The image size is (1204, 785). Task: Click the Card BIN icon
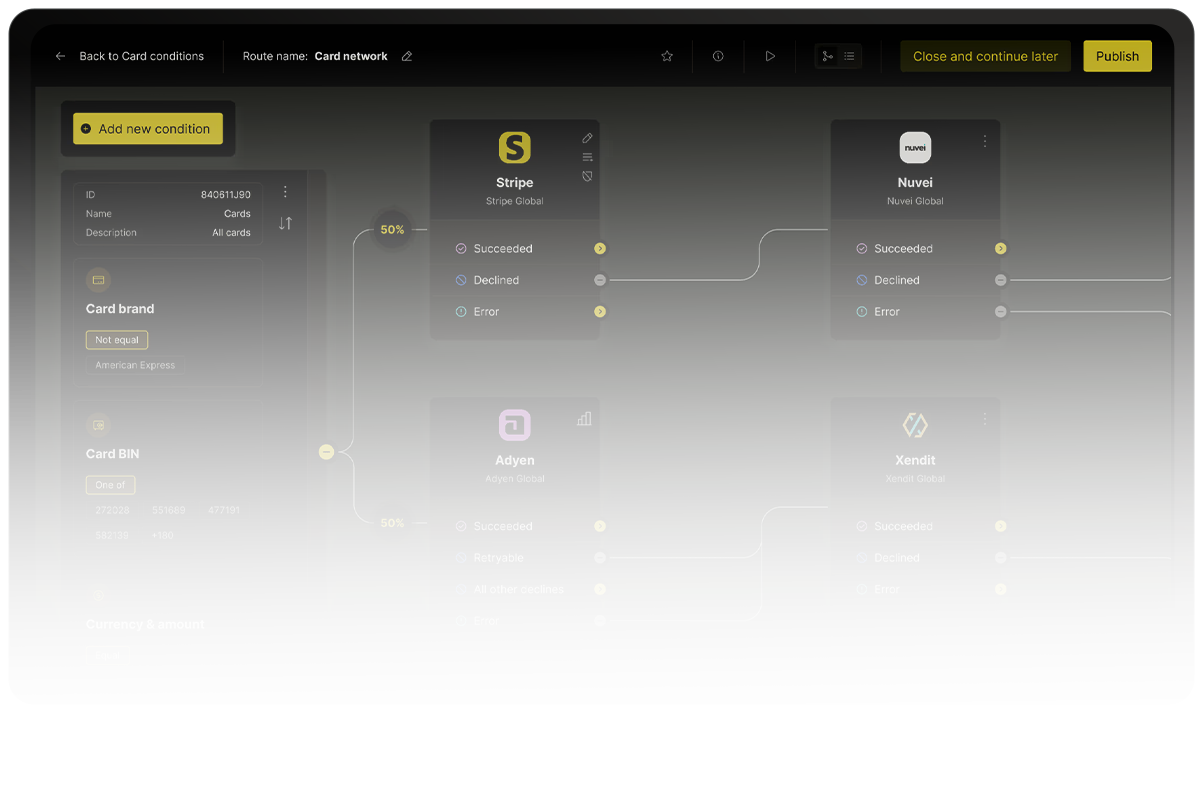[x=98, y=425]
